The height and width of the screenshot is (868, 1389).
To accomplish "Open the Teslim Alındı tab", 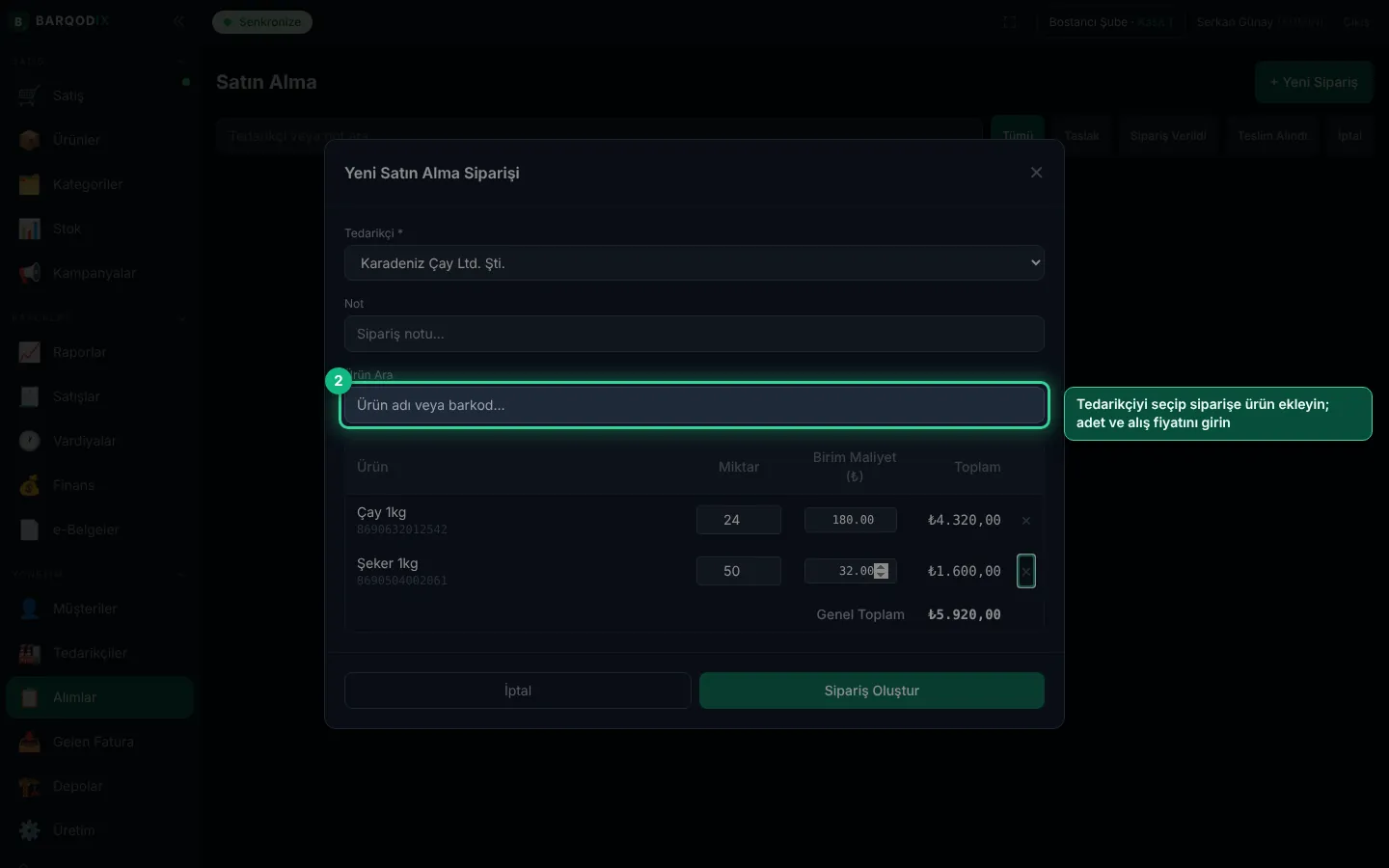I will 1272,136.
